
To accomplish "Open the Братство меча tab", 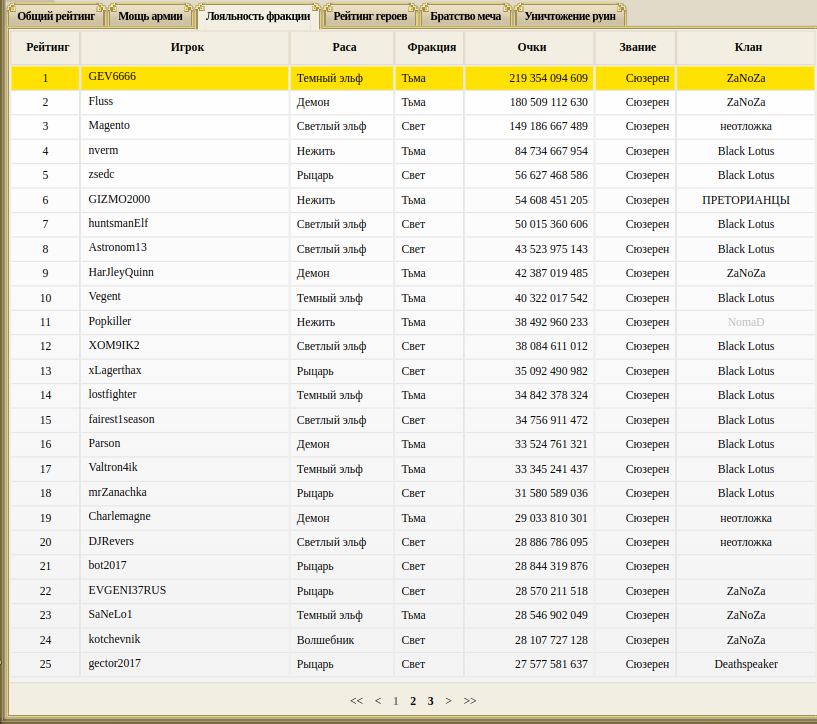I will (465, 17).
